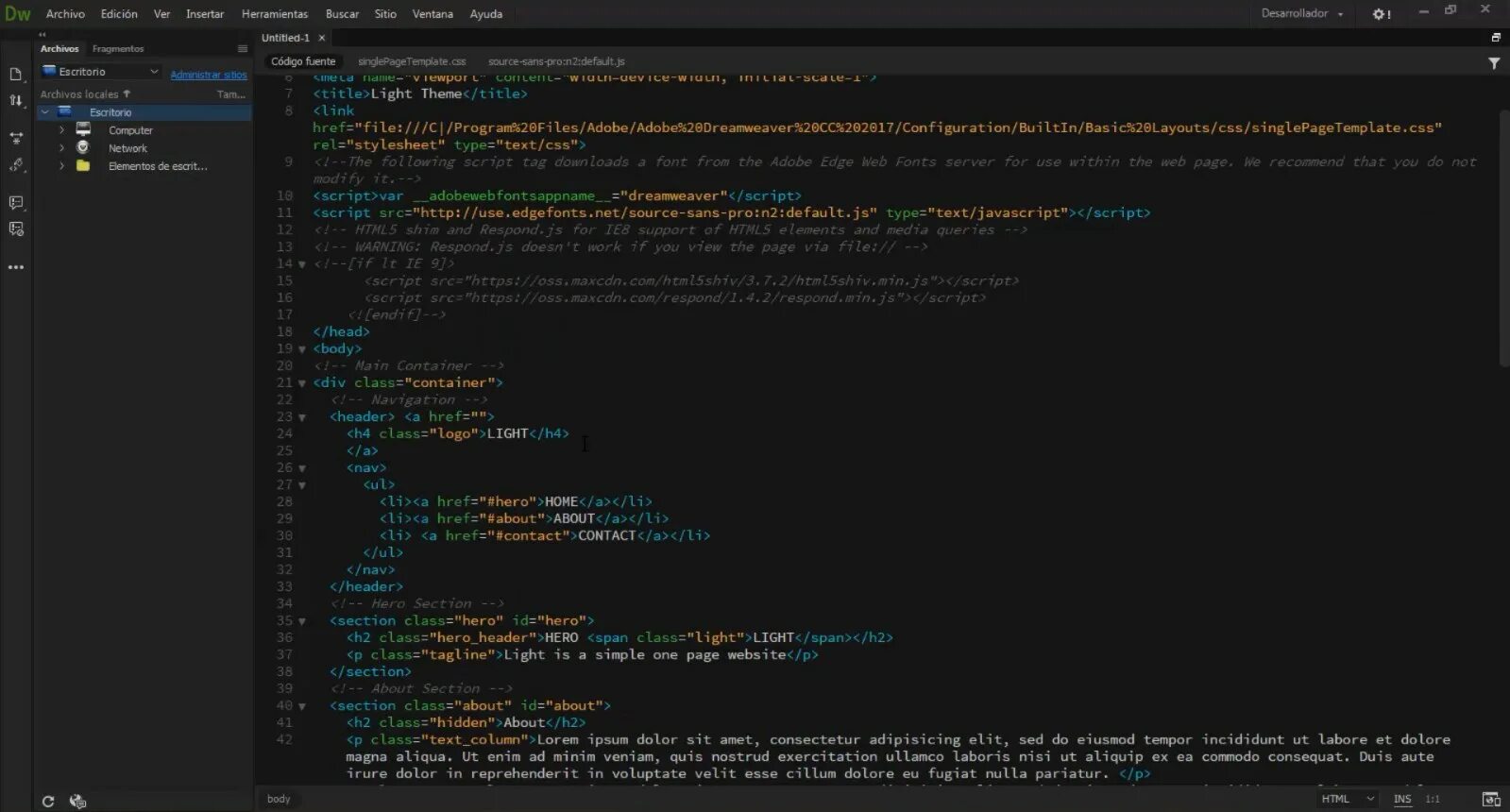Image resolution: width=1510 pixels, height=812 pixels.
Task: Collapse nav fold at line 26
Action: (302, 468)
